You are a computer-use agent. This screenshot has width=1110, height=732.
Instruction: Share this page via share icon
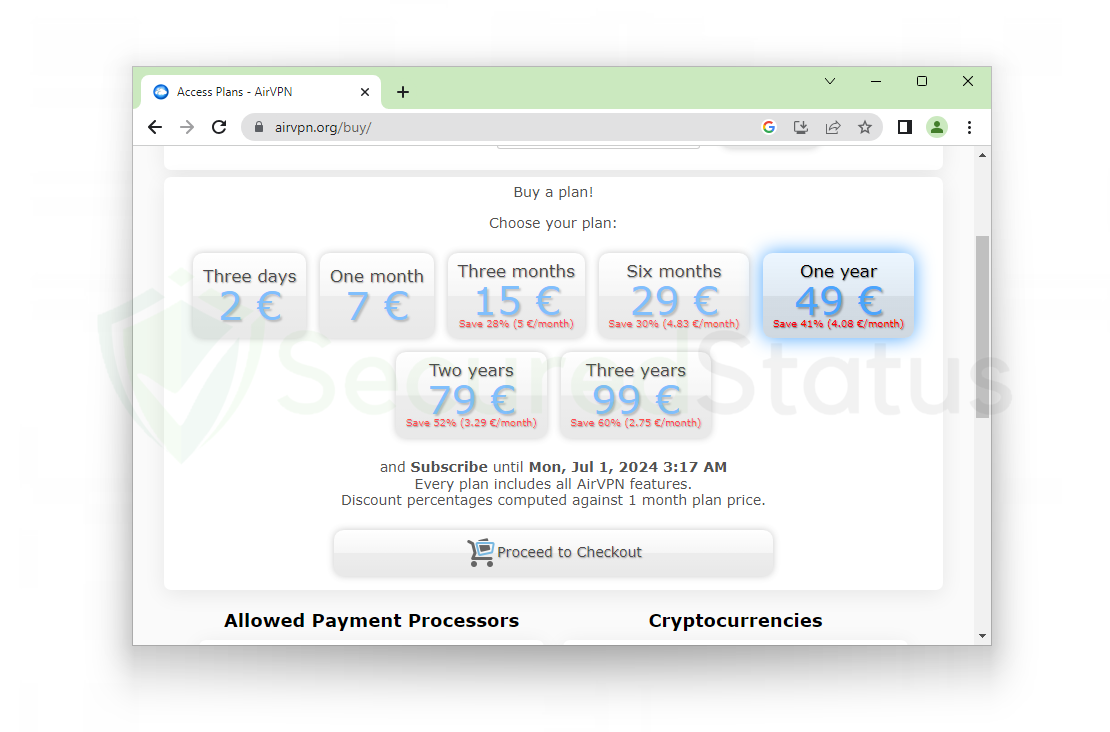pos(833,127)
